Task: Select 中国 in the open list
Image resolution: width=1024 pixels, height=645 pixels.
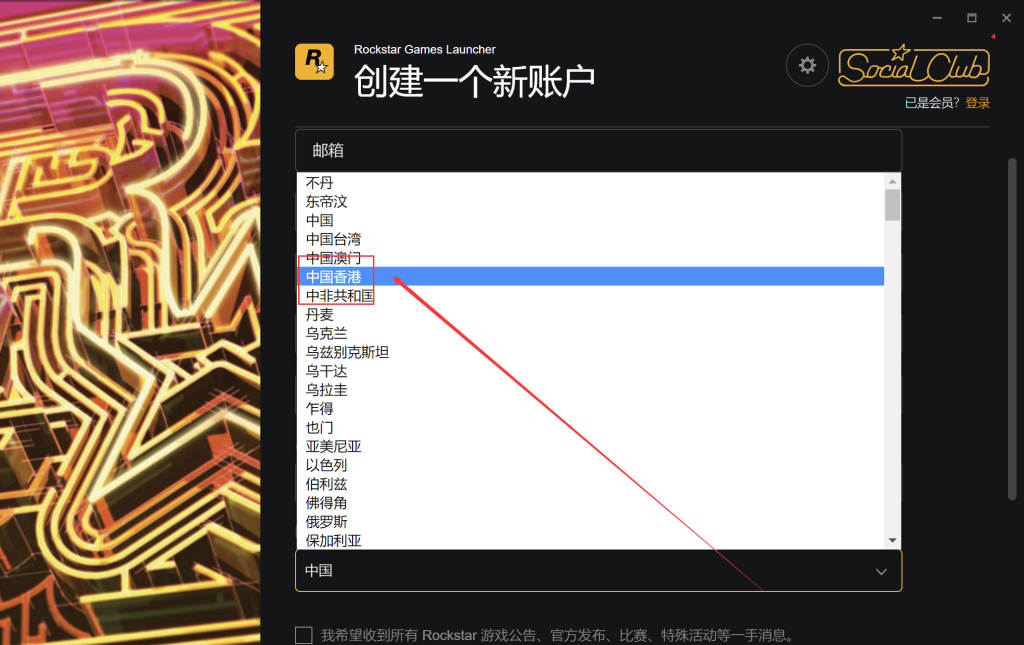Action: pos(590,221)
